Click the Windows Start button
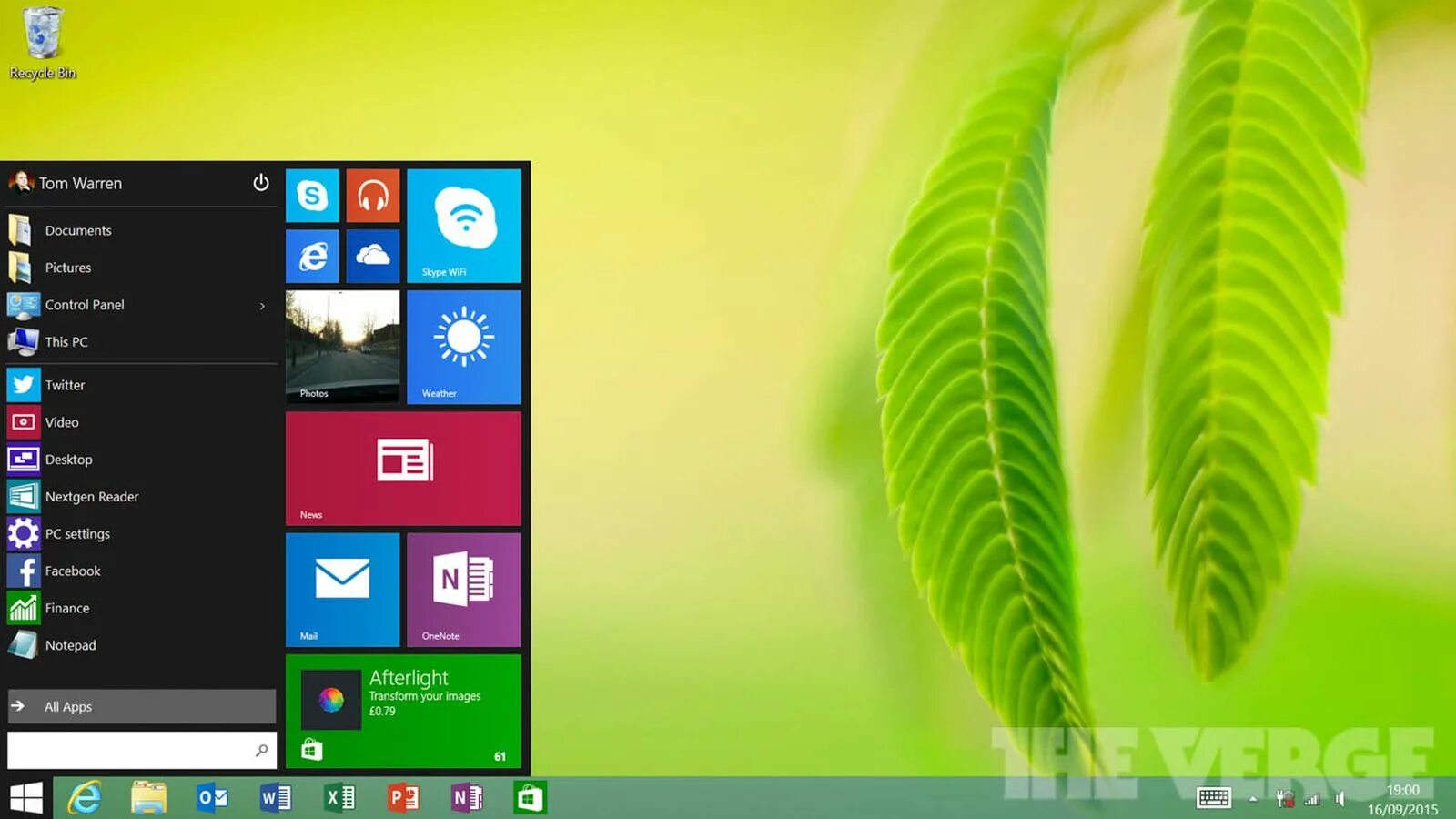The height and width of the screenshot is (819, 1456). pos(26,798)
